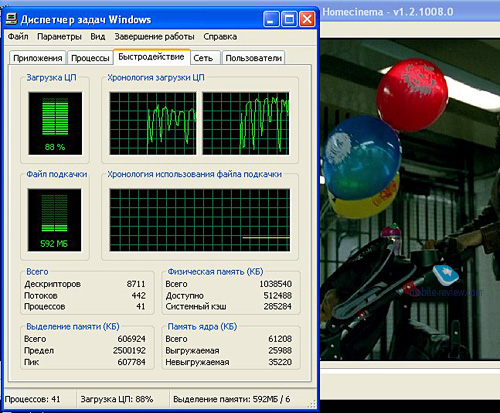Click the Пик value 607784
The height and width of the screenshot is (413, 500).
coord(132,362)
